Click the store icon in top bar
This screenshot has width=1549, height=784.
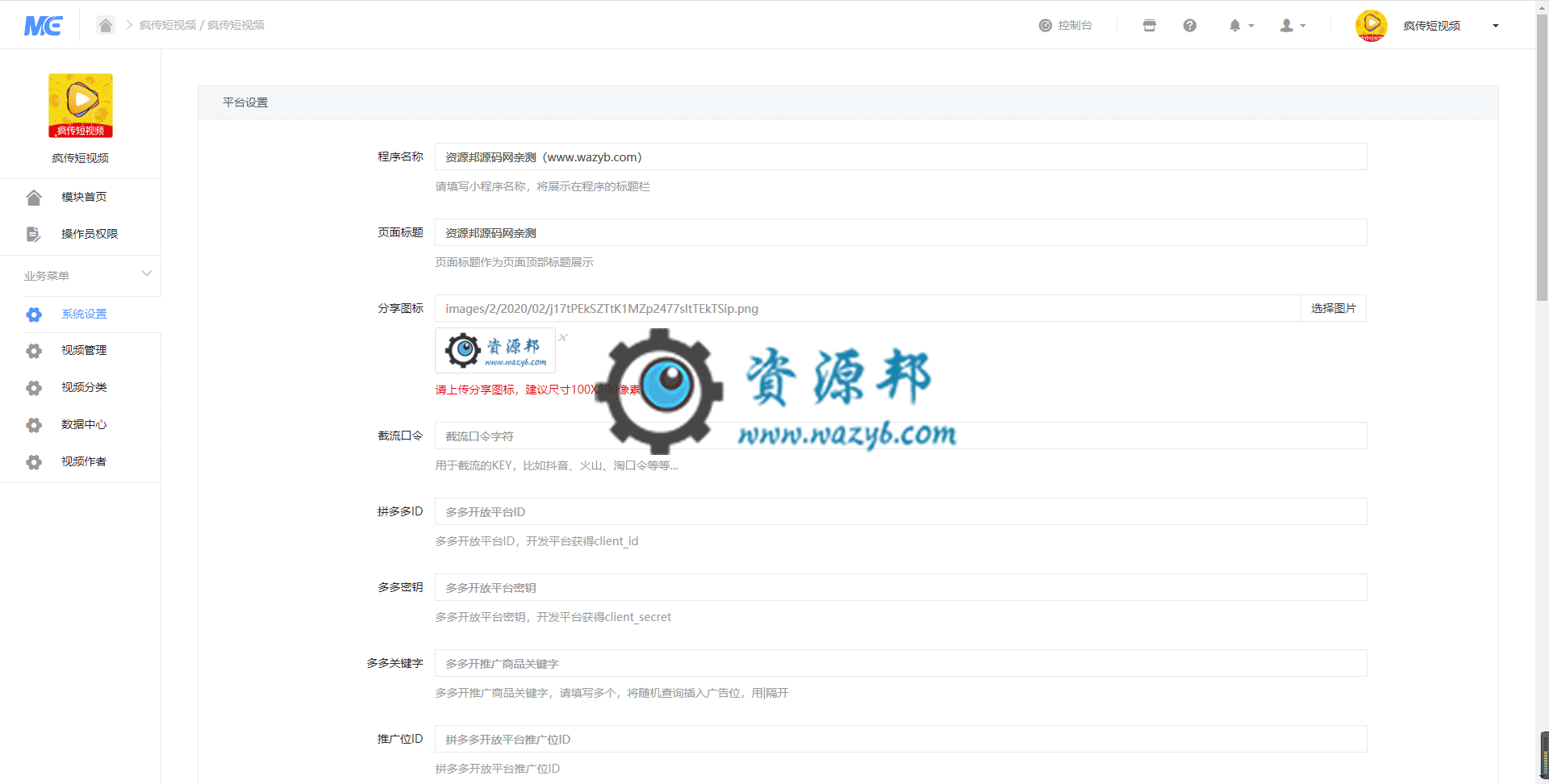point(1150,25)
